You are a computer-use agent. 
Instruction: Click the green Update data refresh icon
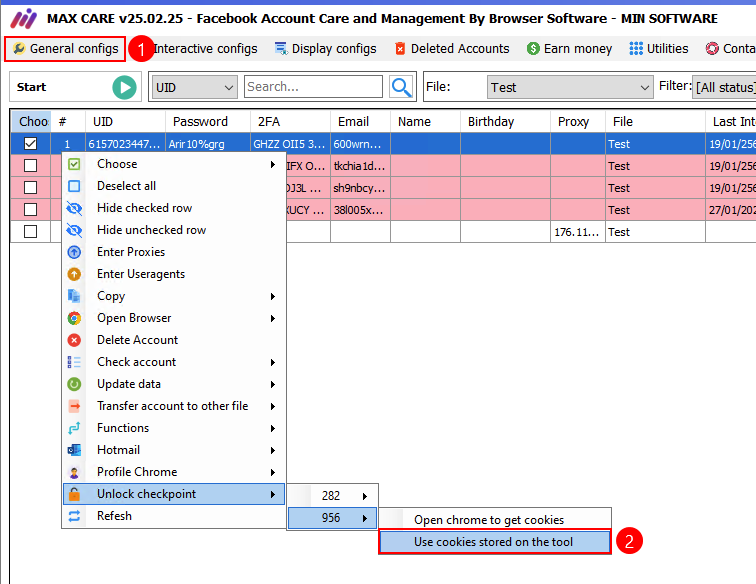74,384
